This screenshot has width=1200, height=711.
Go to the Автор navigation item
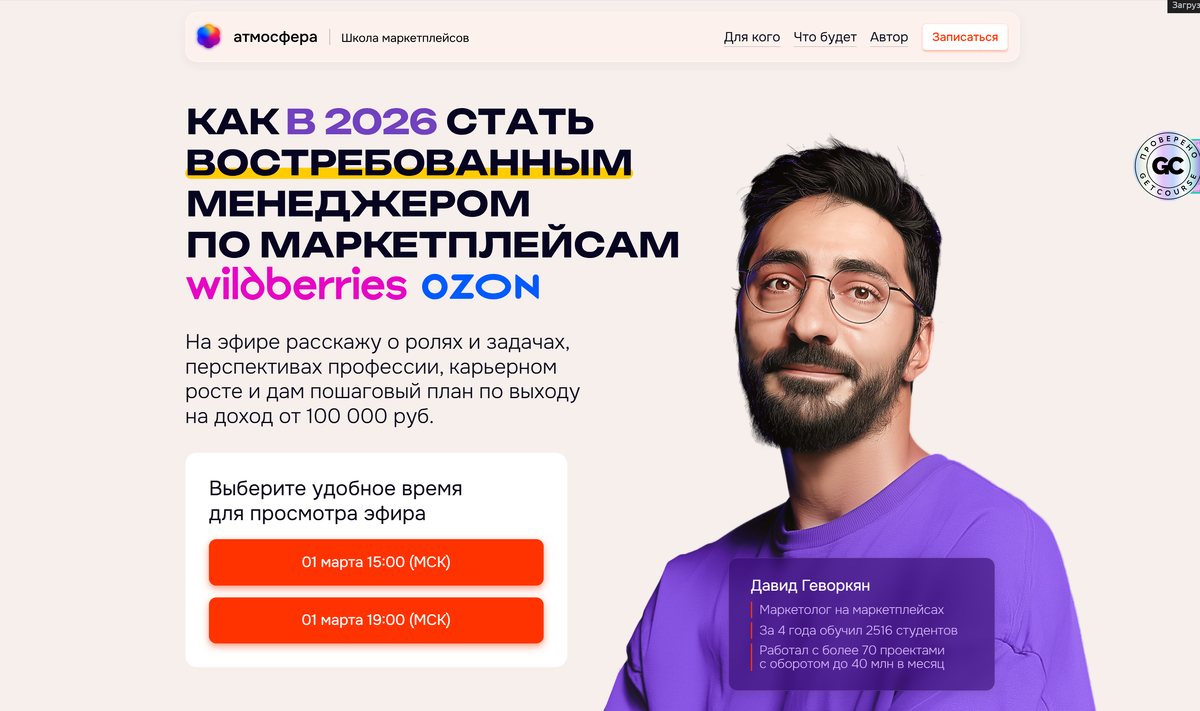click(x=889, y=37)
